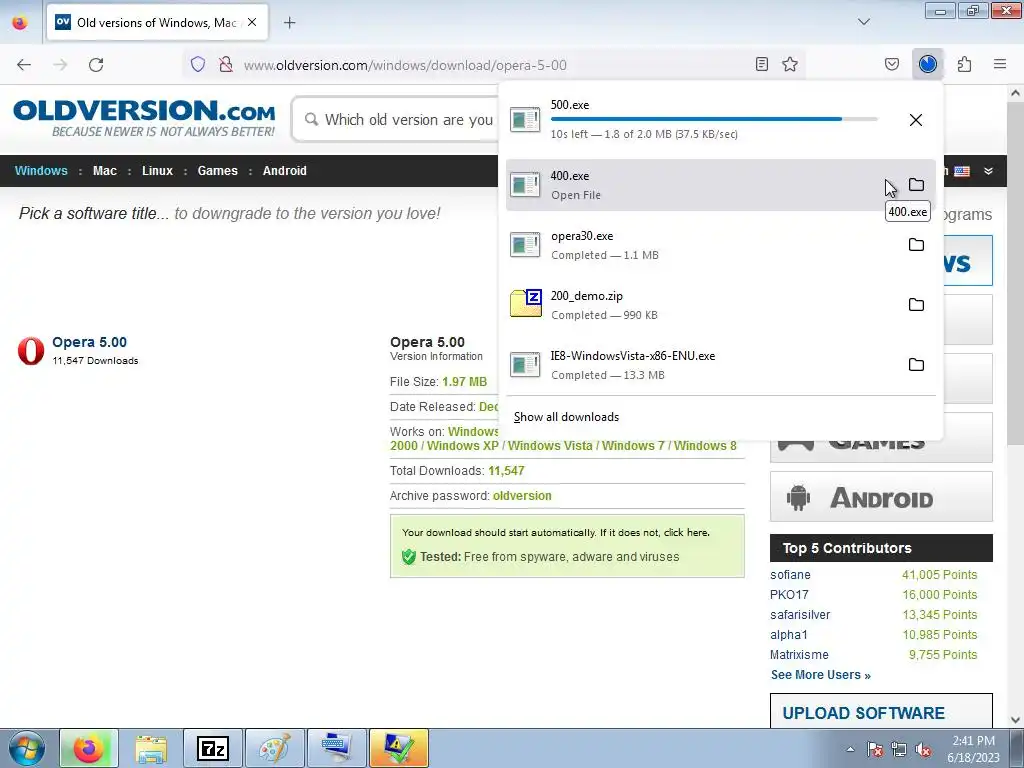Viewport: 1024px width, 768px height.
Task: Click the 200_demo.zip archive icon
Action: tap(526, 304)
